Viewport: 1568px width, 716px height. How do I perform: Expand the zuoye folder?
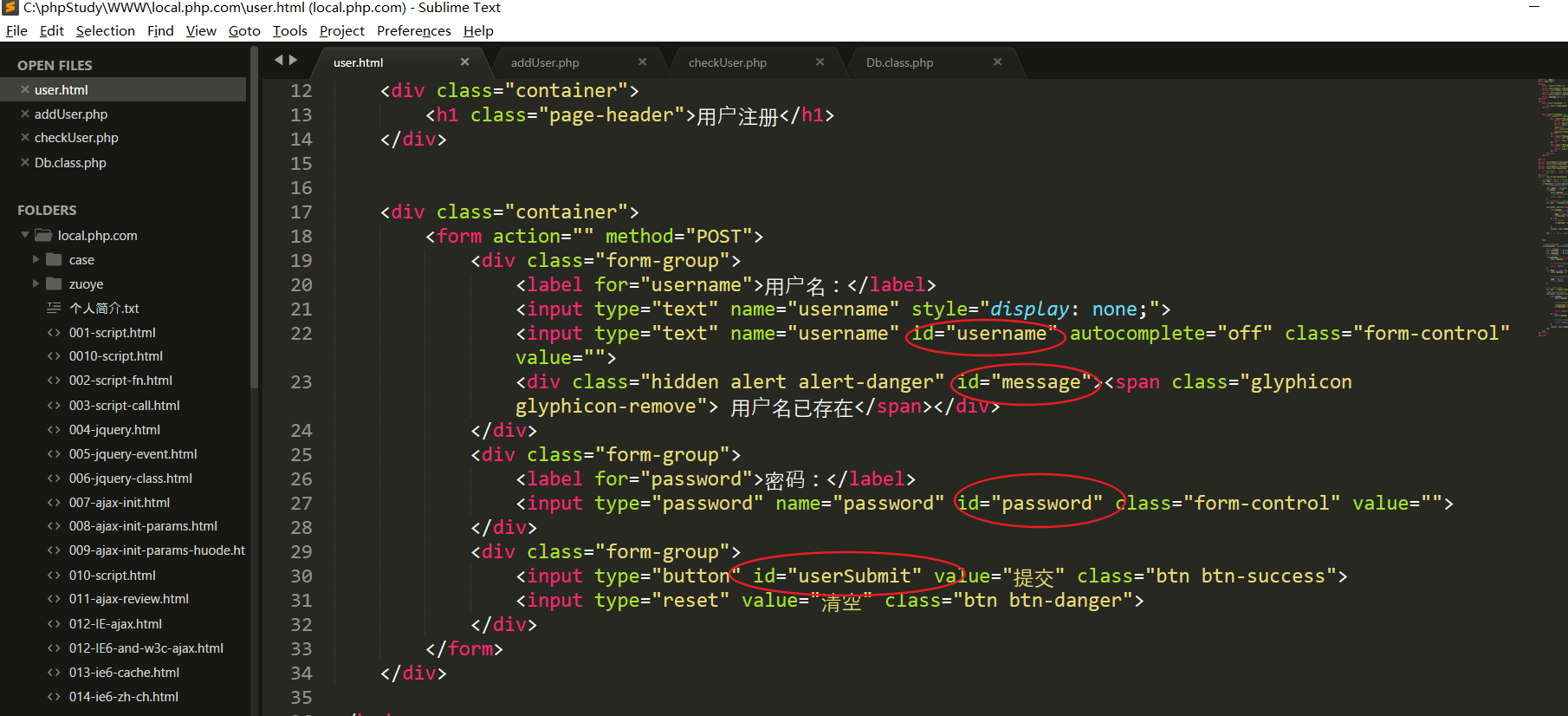coord(36,283)
